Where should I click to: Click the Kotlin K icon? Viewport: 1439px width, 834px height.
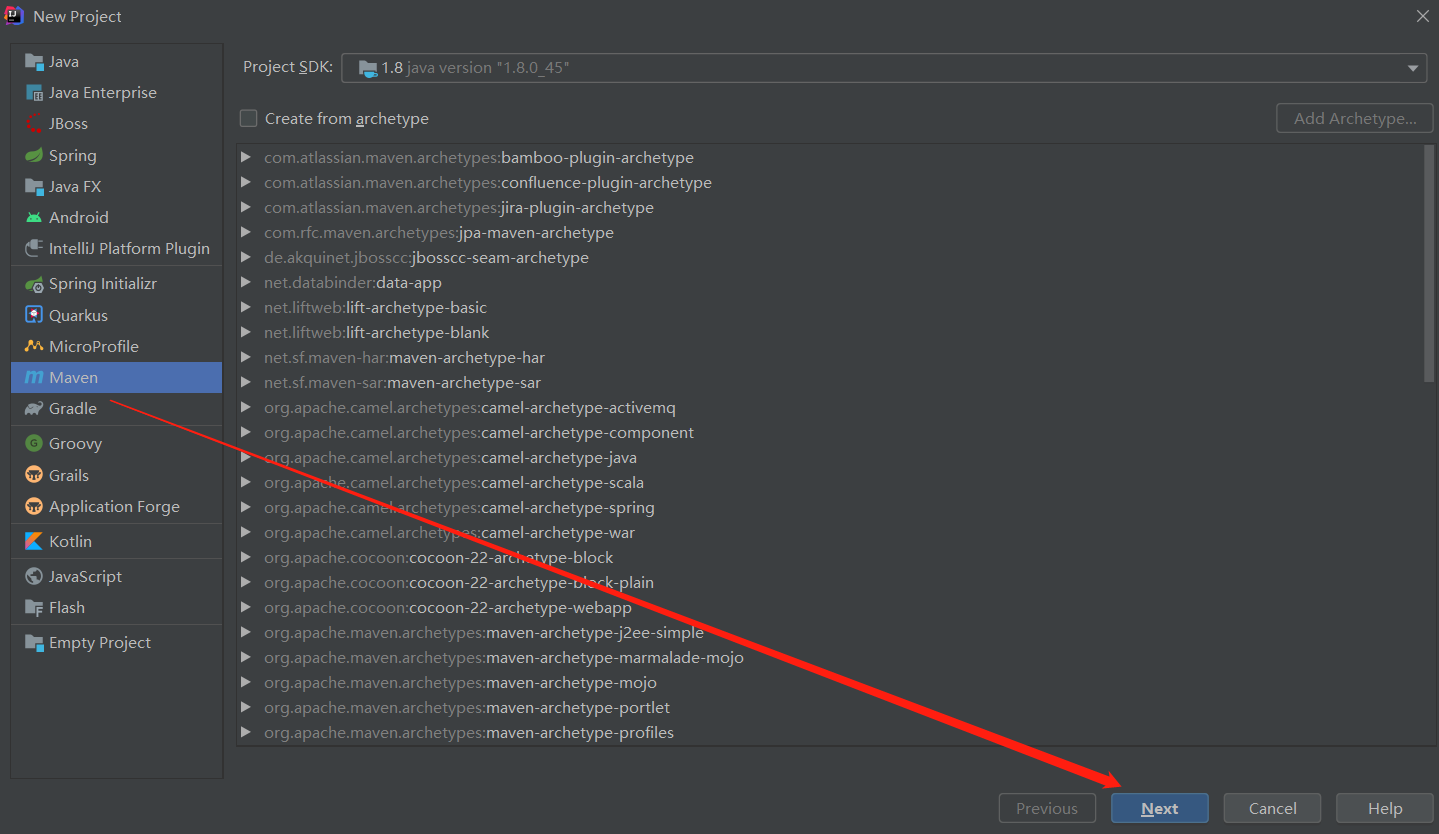(x=34, y=541)
